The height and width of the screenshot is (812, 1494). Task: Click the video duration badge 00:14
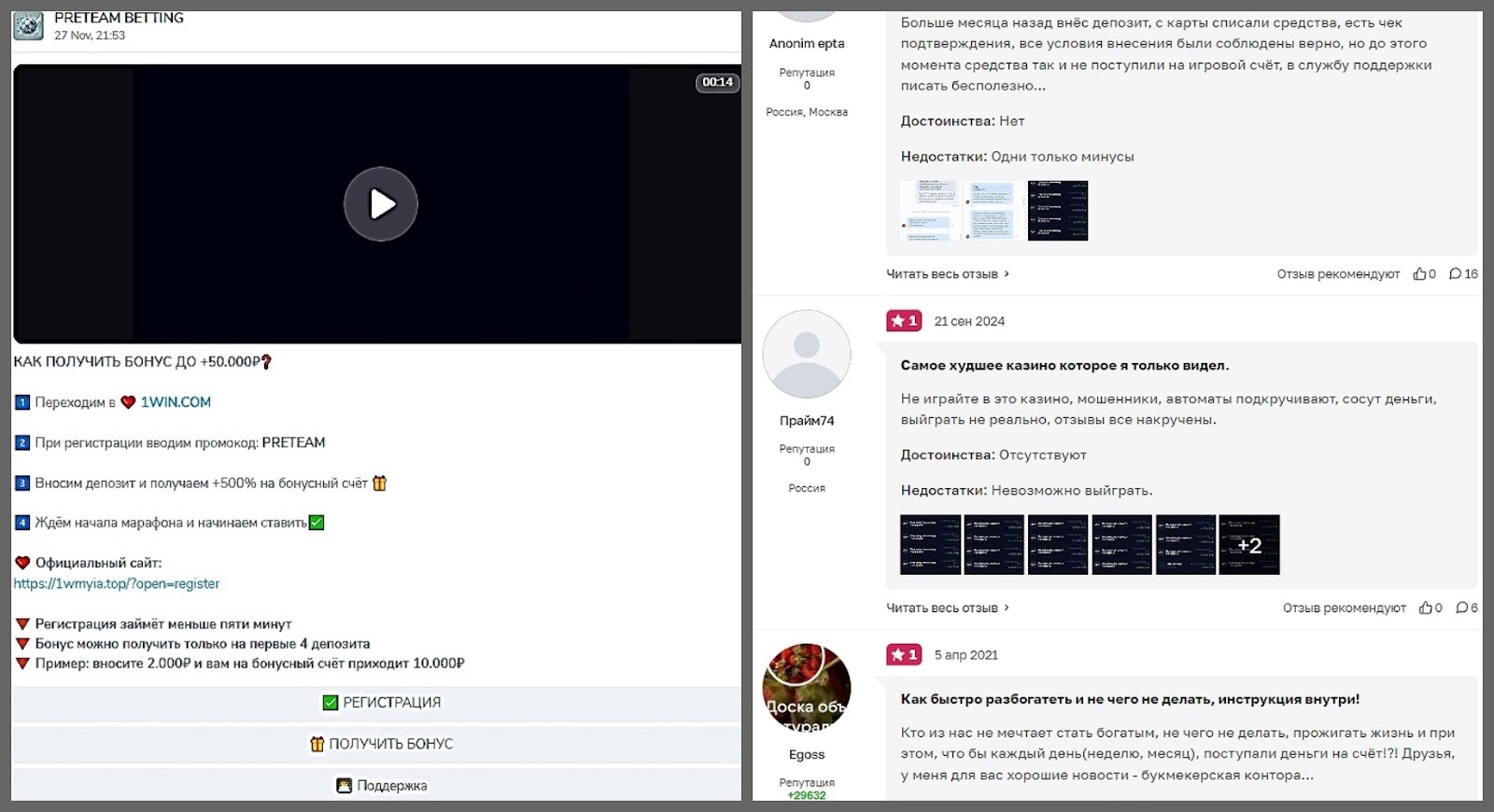717,82
